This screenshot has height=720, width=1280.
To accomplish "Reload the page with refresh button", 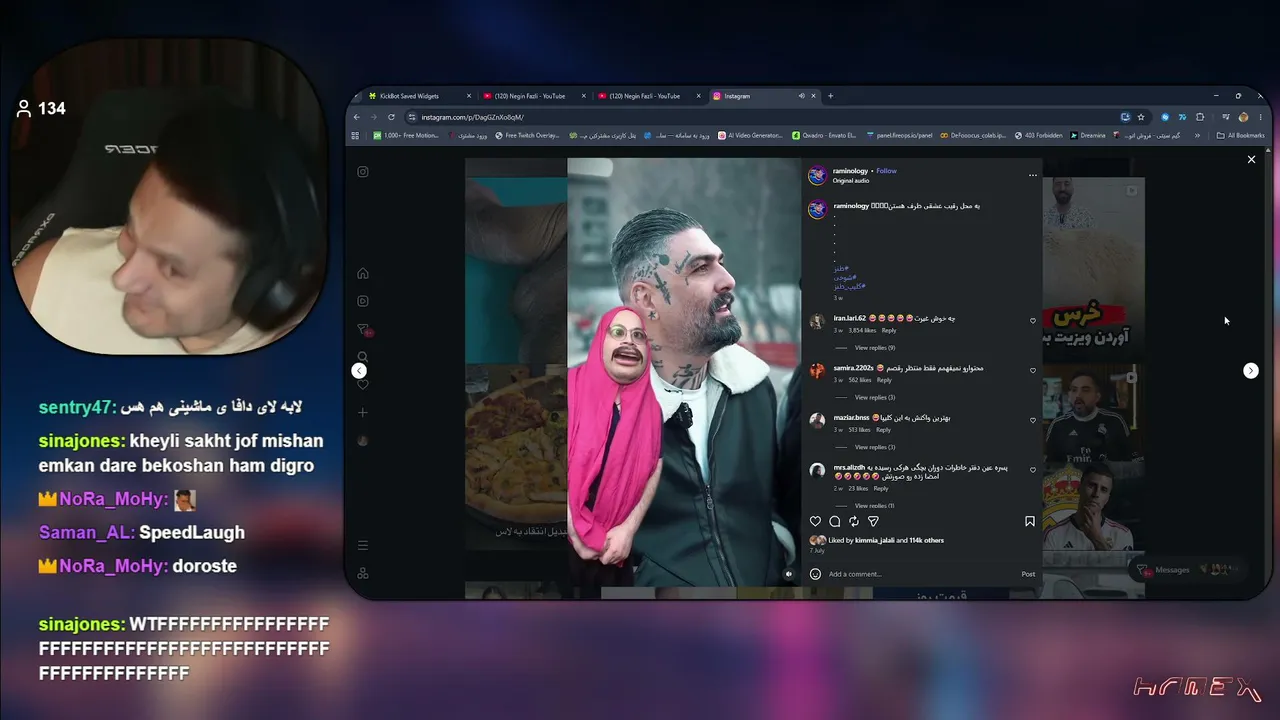I will pos(391,117).
